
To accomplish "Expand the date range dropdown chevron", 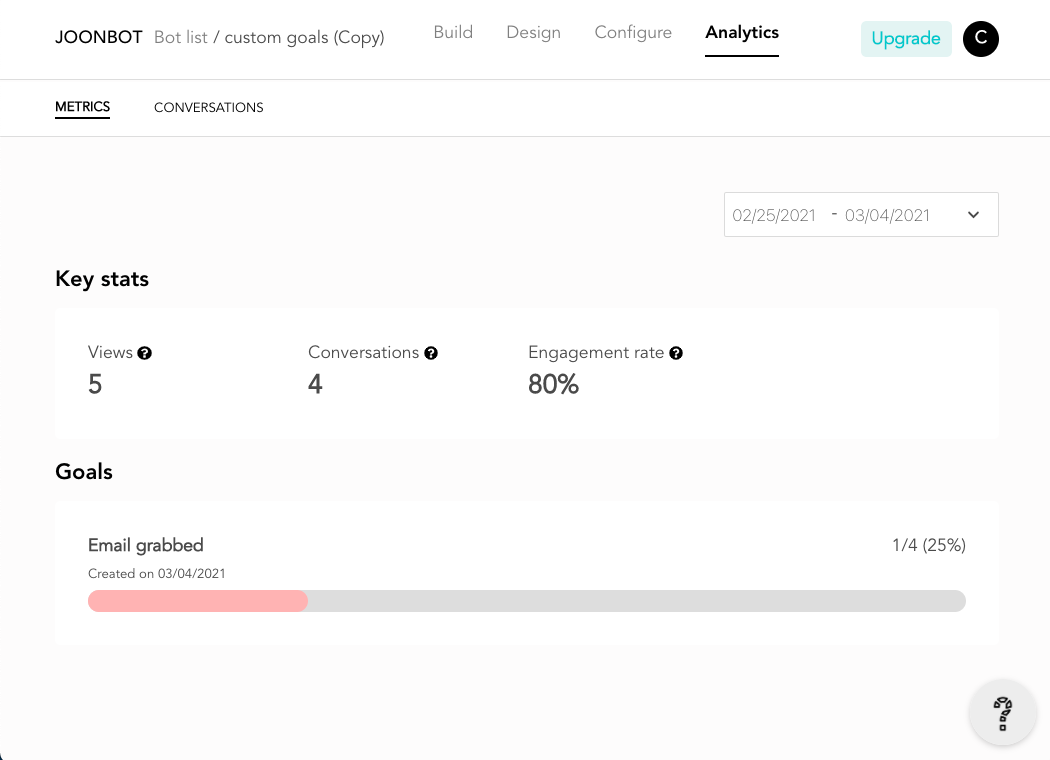I will [x=974, y=215].
